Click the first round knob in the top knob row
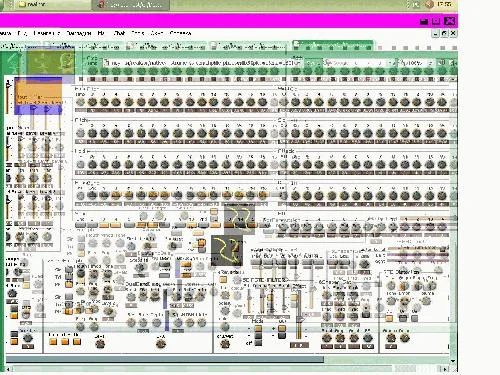Image resolution: width=500 pixels, height=375 pixels. (80, 102)
